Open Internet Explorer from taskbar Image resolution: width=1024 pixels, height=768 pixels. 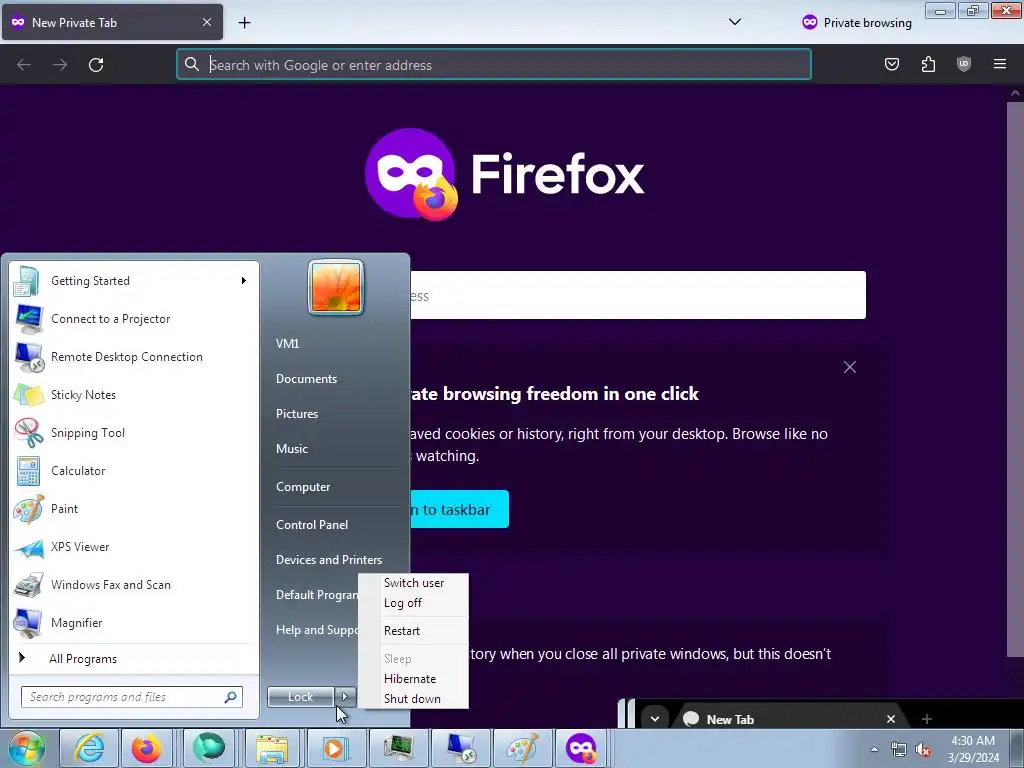pos(88,748)
